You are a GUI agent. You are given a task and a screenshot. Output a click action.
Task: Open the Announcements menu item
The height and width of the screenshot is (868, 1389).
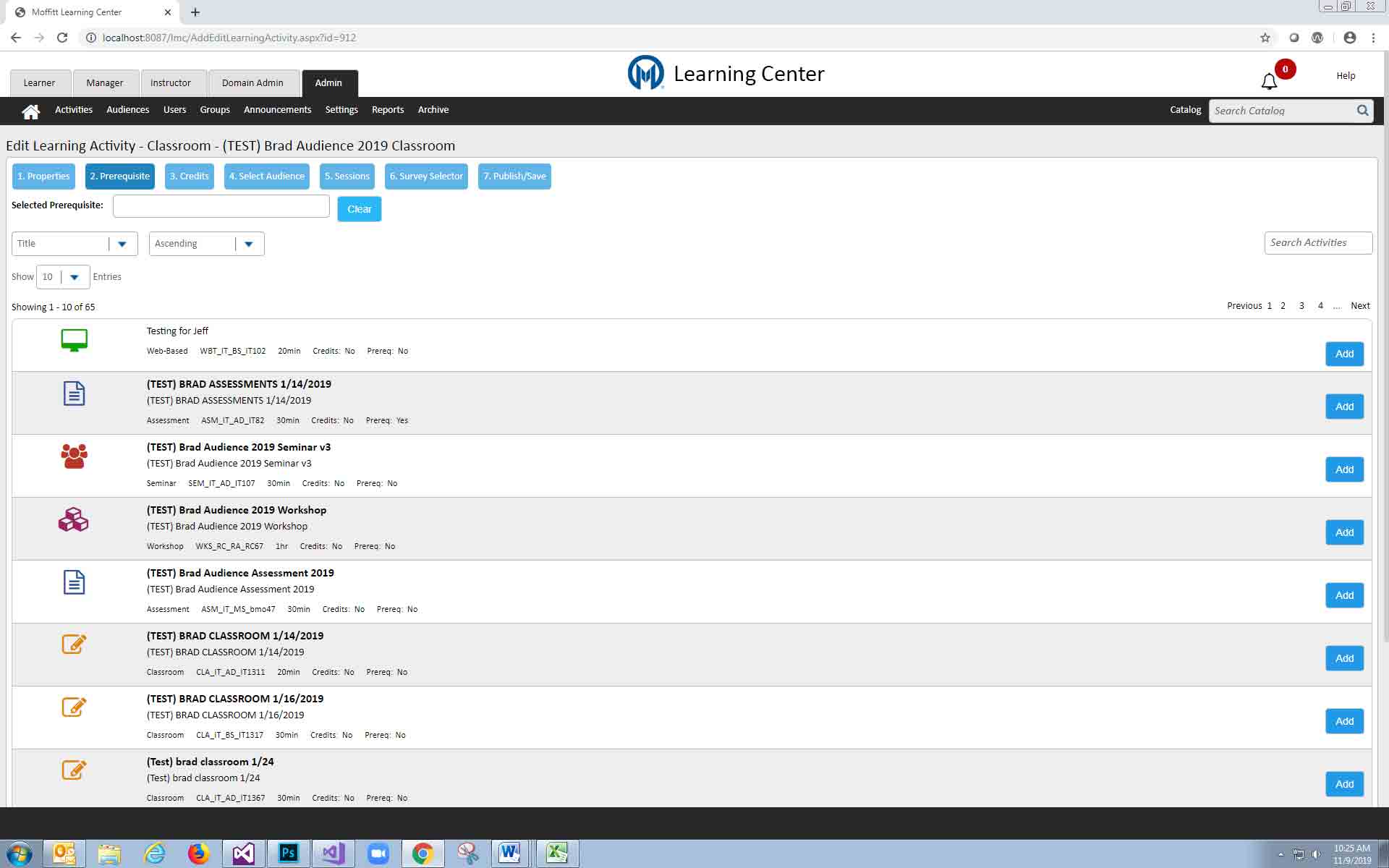pos(277,110)
